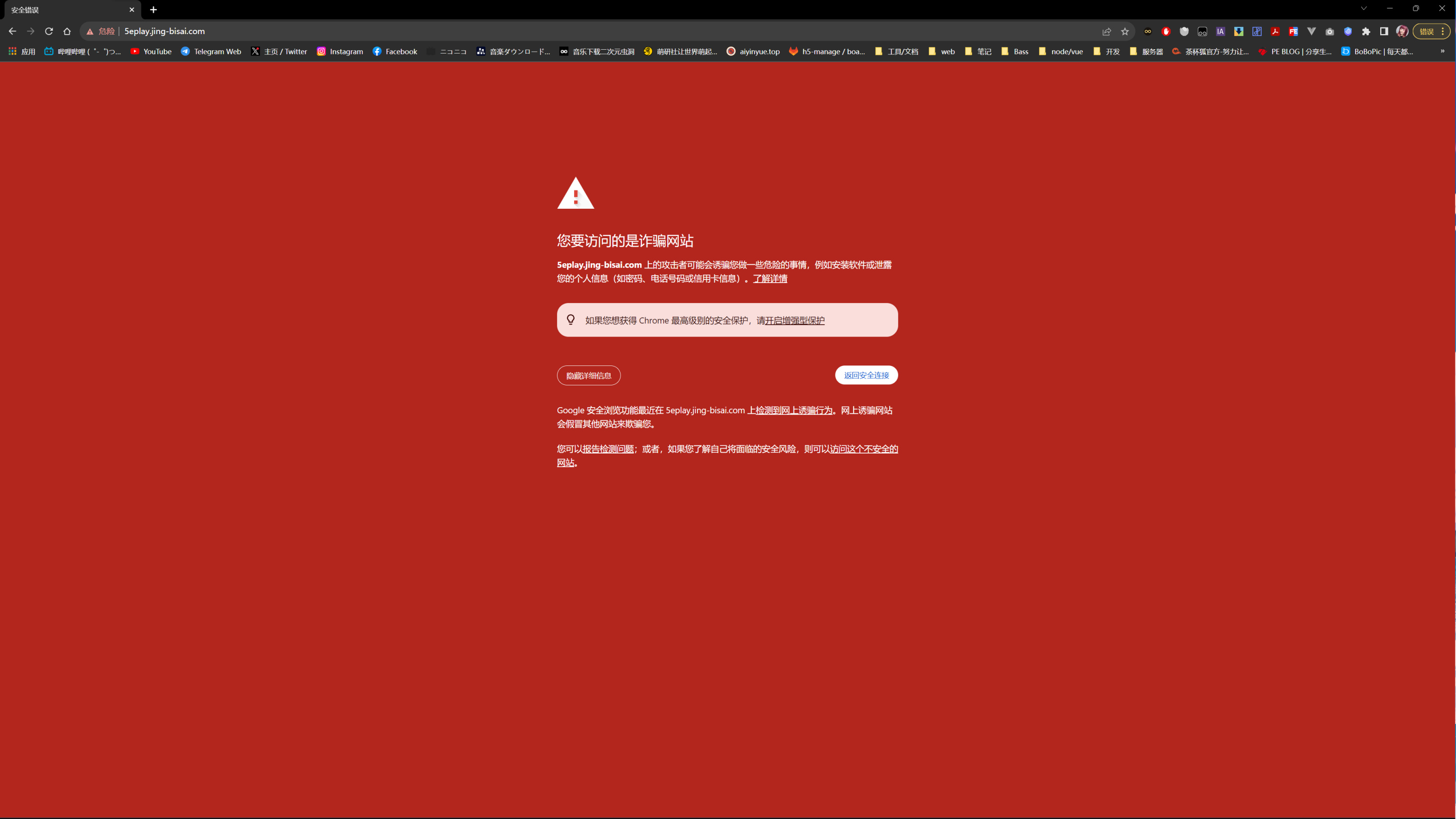Open the Extensions puzzle piece menu
Image resolution: width=1456 pixels, height=819 pixels.
click(x=1366, y=31)
